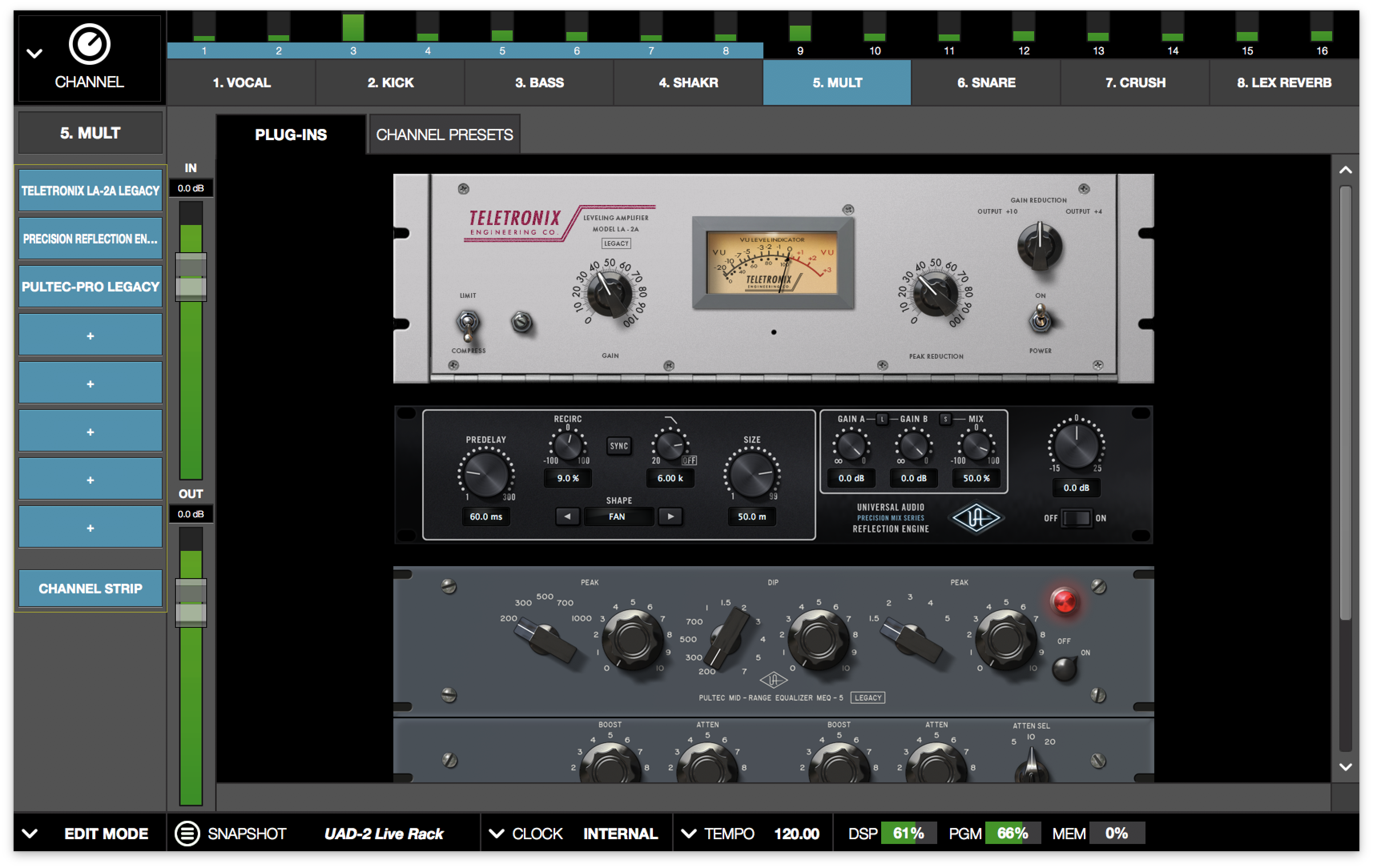Viewport: 1373px width, 868px height.
Task: Expand the Channel view dropdown chevron
Action: [34, 54]
